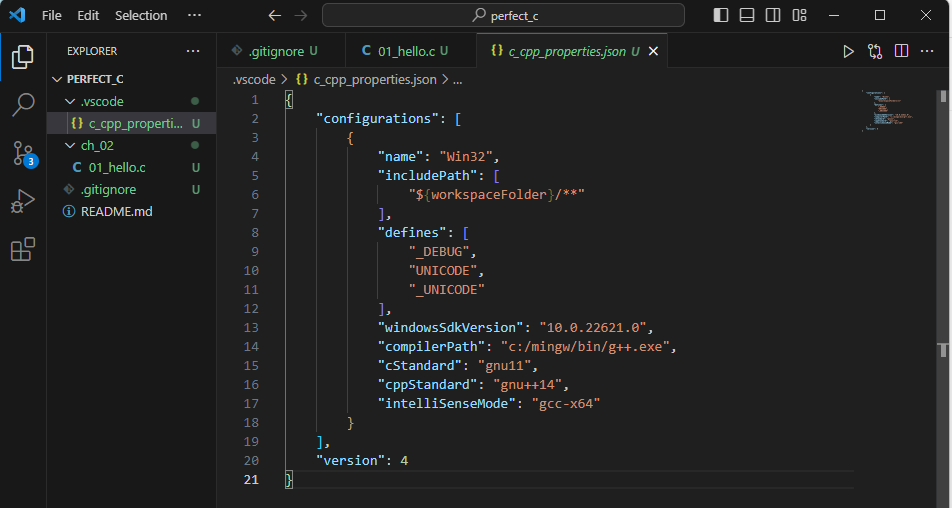Go forward with the right arrow
The height and width of the screenshot is (508, 952).
click(301, 16)
